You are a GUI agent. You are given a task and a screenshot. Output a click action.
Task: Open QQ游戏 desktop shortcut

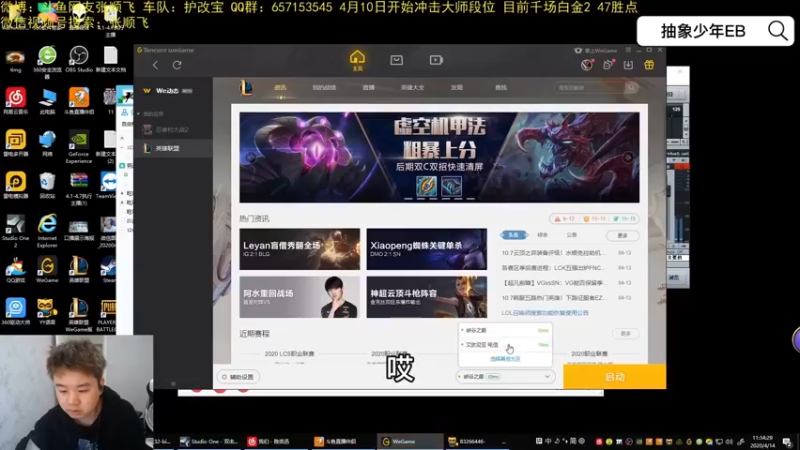[x=16, y=269]
